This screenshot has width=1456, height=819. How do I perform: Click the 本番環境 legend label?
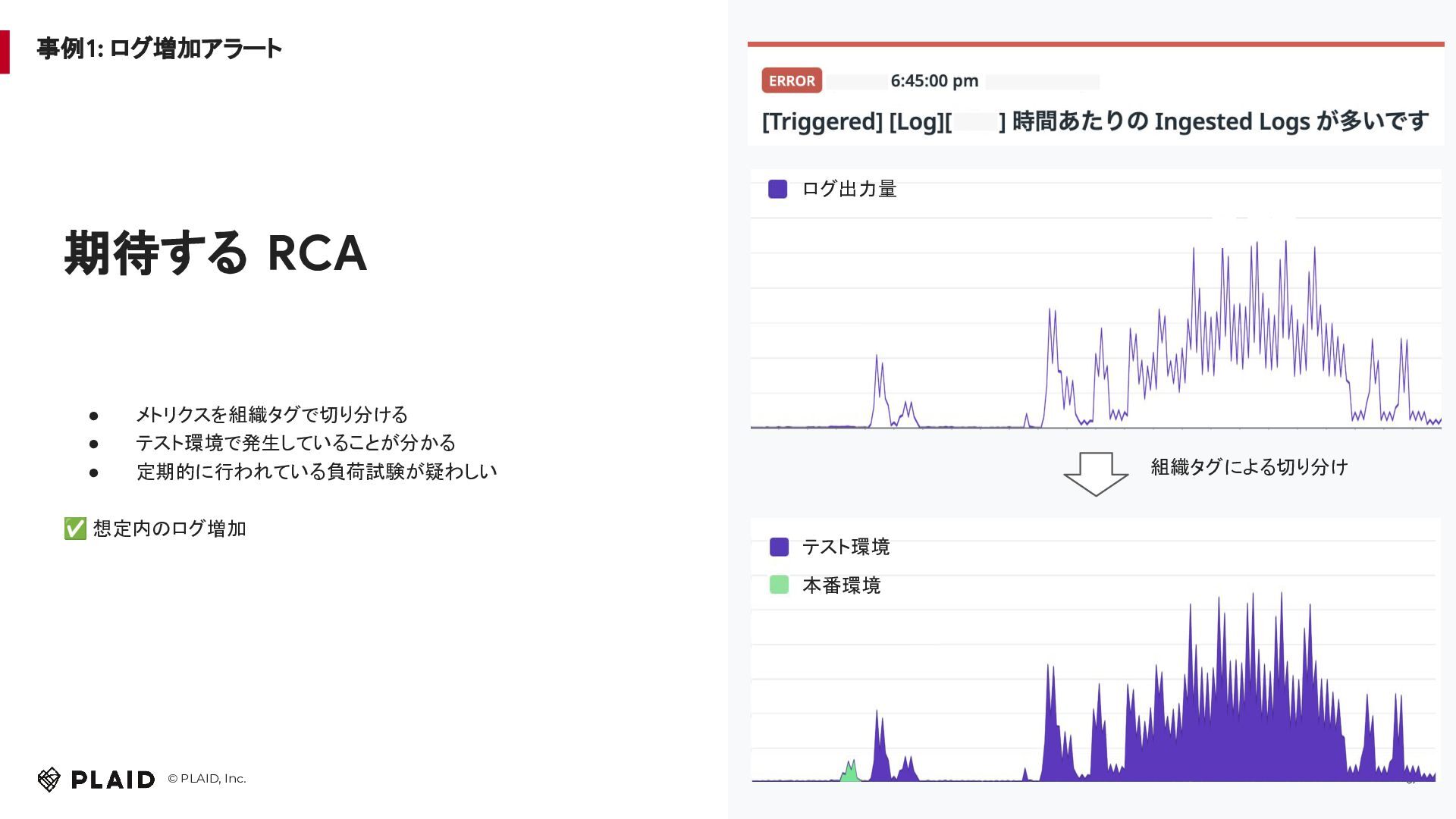841,585
